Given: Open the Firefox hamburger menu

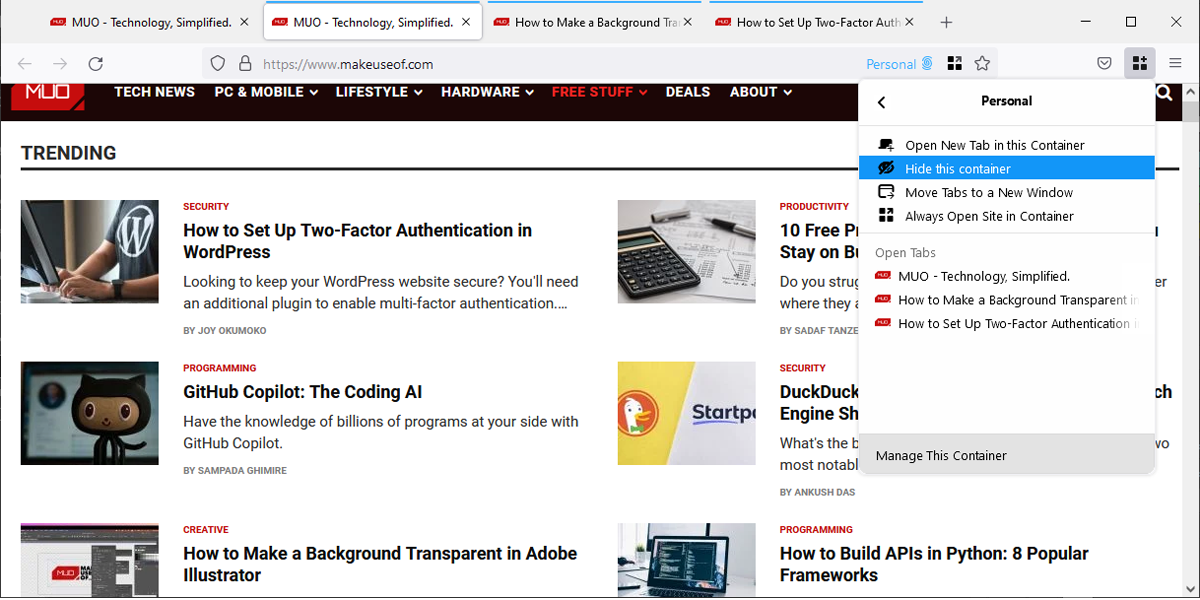Looking at the screenshot, I should tap(1175, 63).
